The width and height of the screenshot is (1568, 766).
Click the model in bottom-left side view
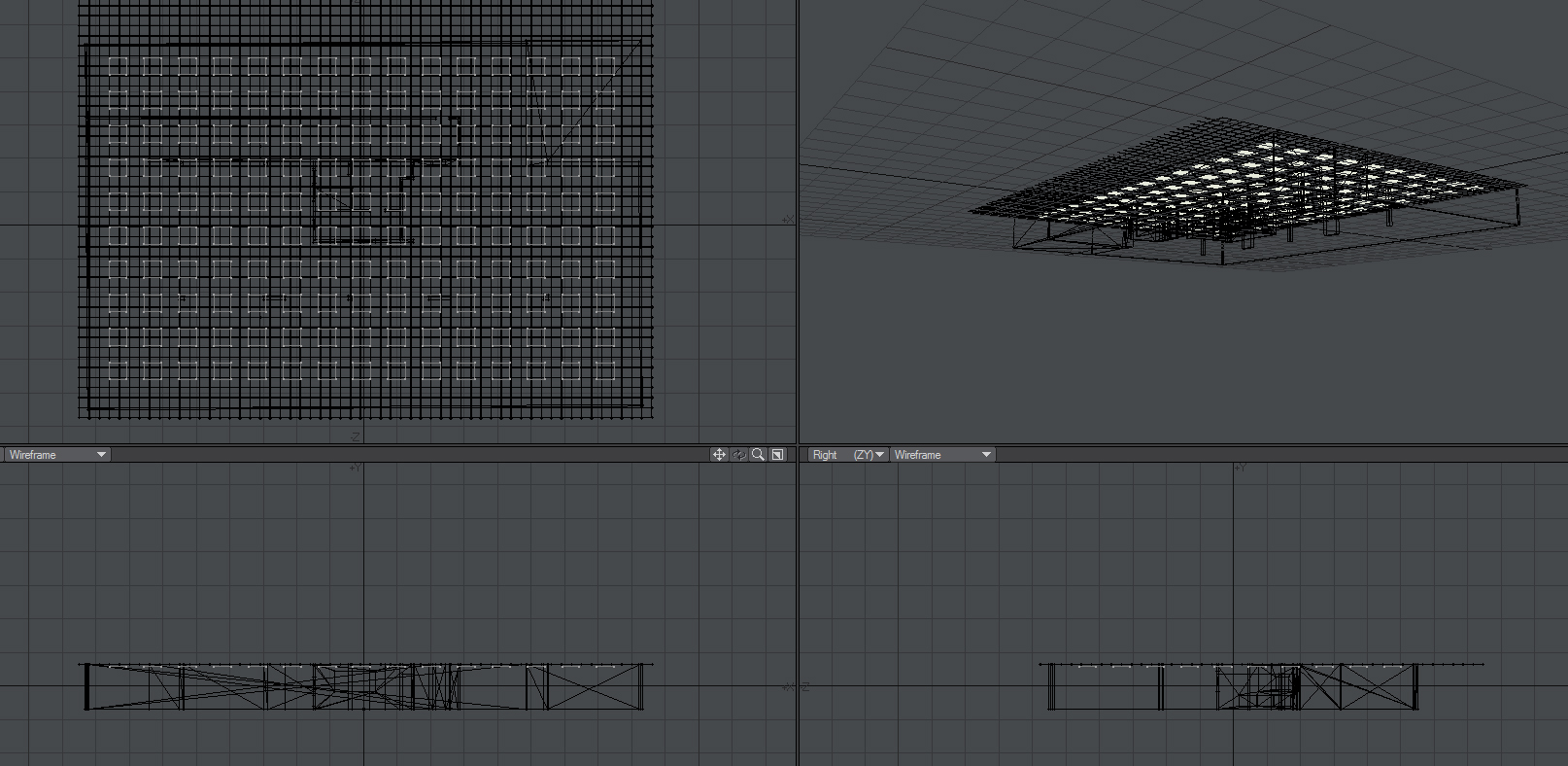coord(364,686)
